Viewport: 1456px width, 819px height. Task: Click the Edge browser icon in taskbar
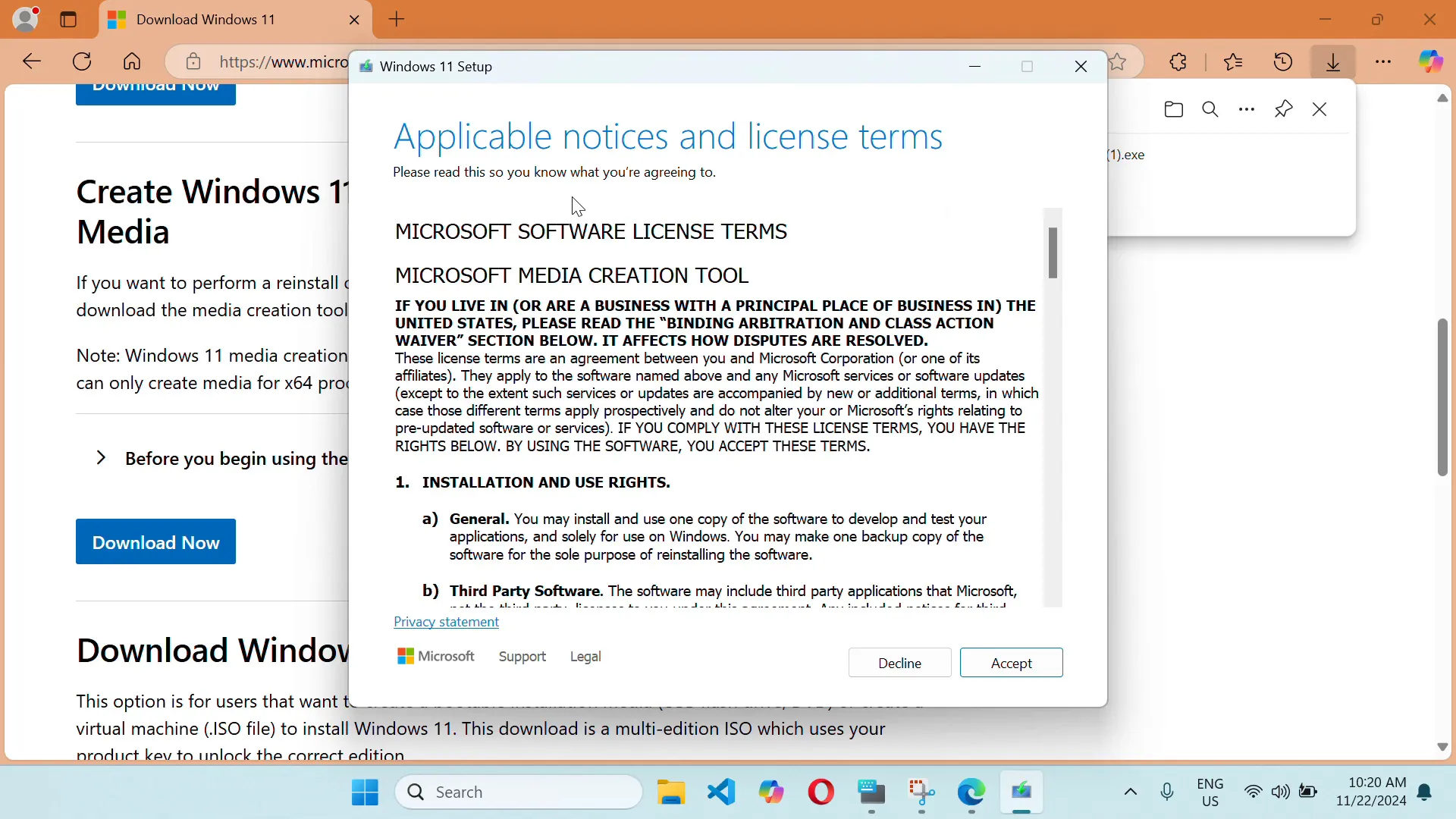(971, 791)
